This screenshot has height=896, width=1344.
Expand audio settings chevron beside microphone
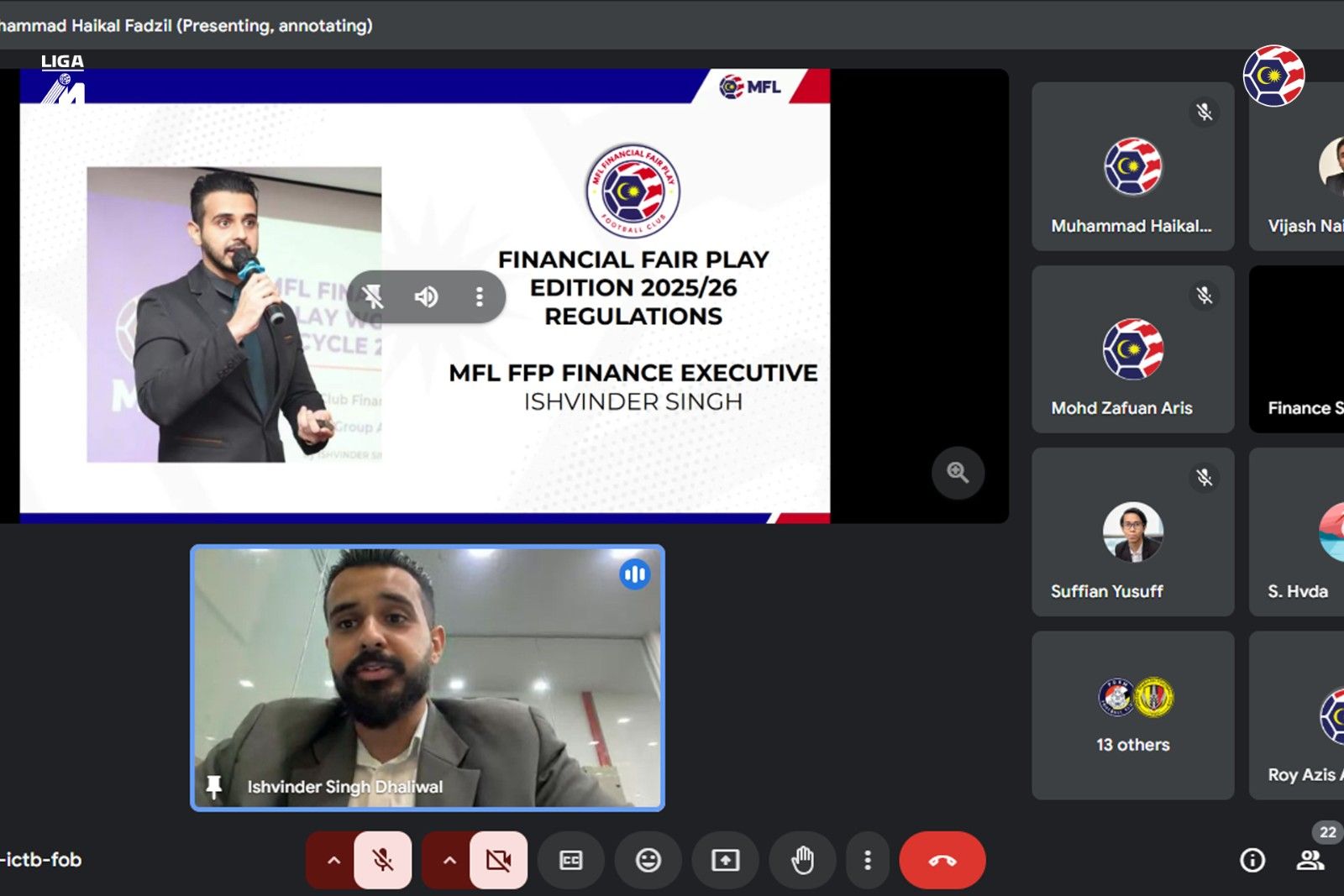click(333, 860)
